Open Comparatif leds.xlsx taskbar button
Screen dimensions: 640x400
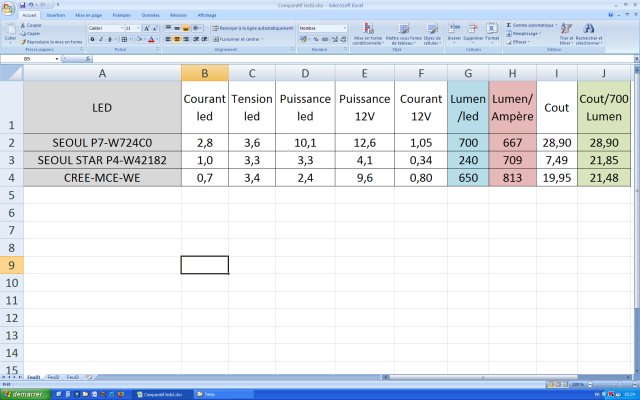coord(162,394)
